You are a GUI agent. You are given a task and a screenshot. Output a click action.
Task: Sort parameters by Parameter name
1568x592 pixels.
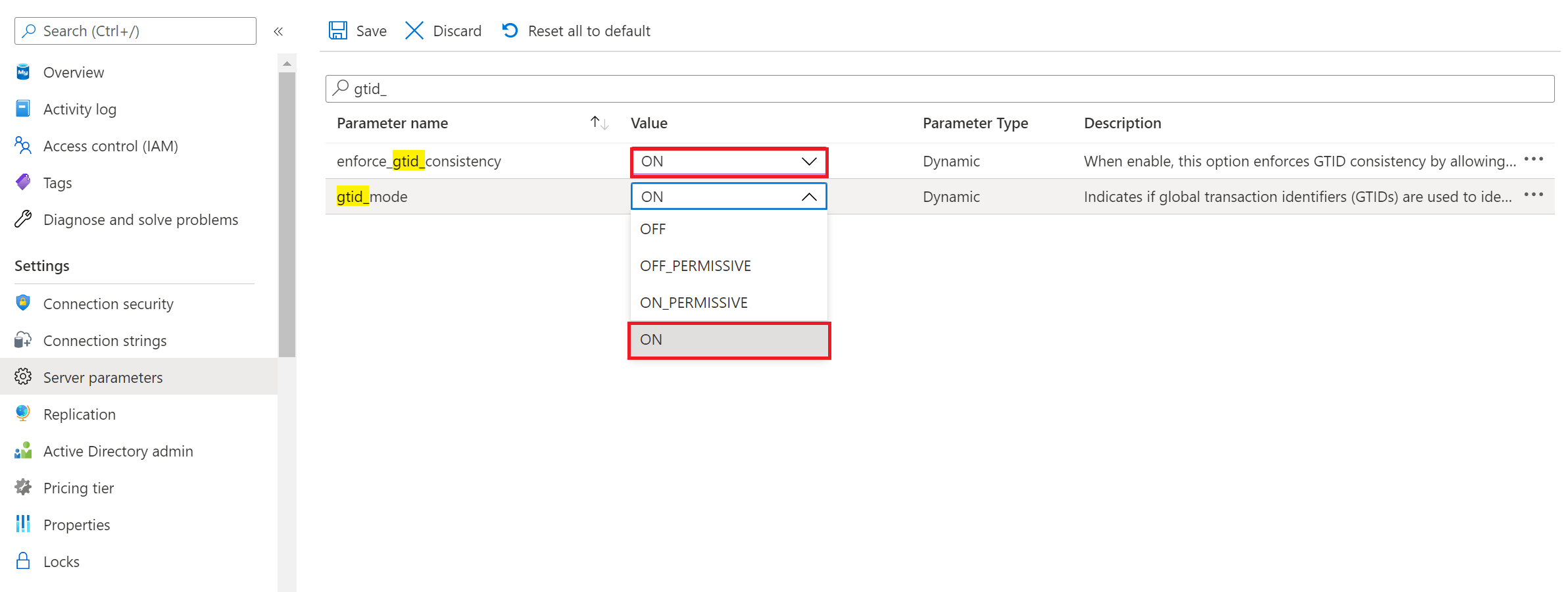pos(598,122)
